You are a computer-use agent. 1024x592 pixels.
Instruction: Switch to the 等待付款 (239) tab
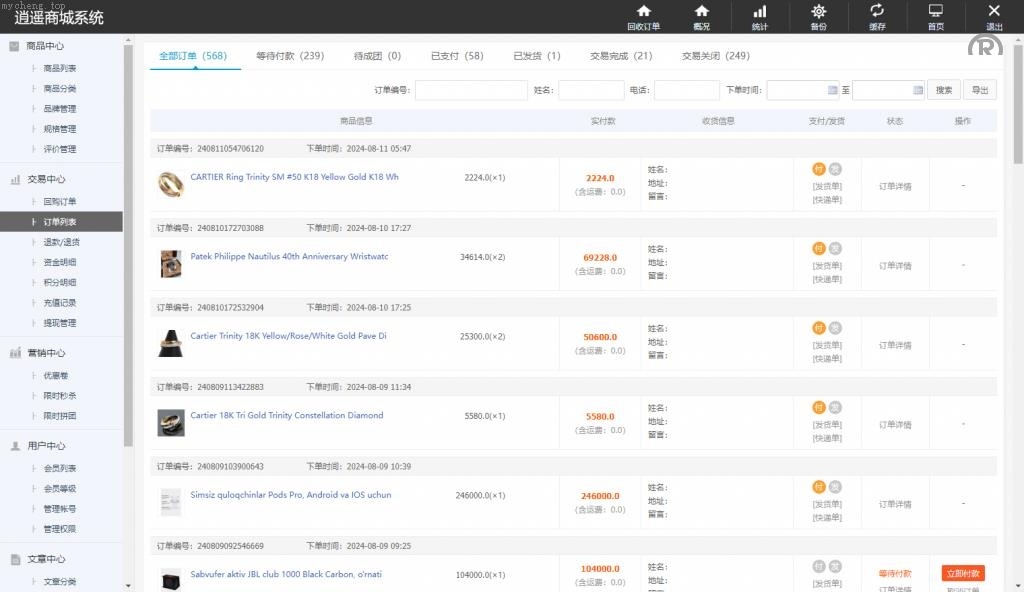[290, 56]
